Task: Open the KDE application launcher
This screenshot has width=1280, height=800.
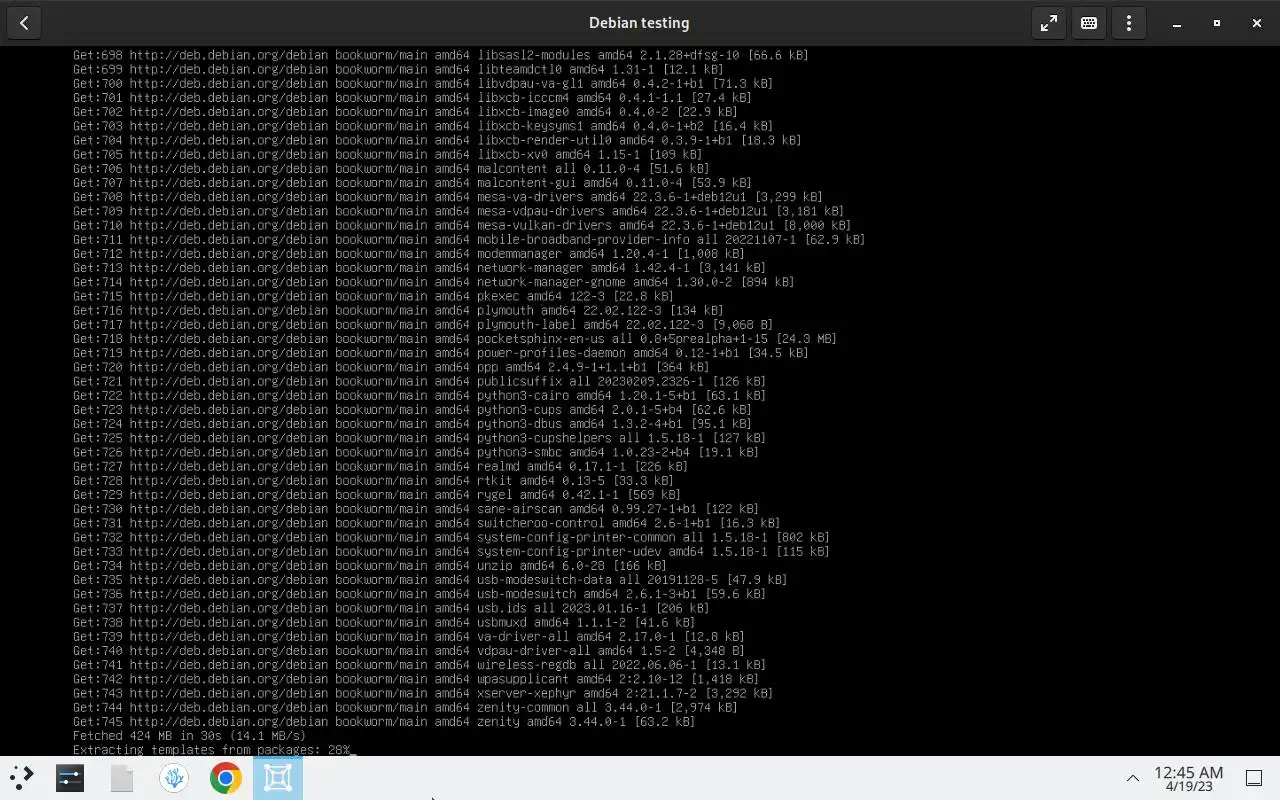Action: click(x=22, y=777)
